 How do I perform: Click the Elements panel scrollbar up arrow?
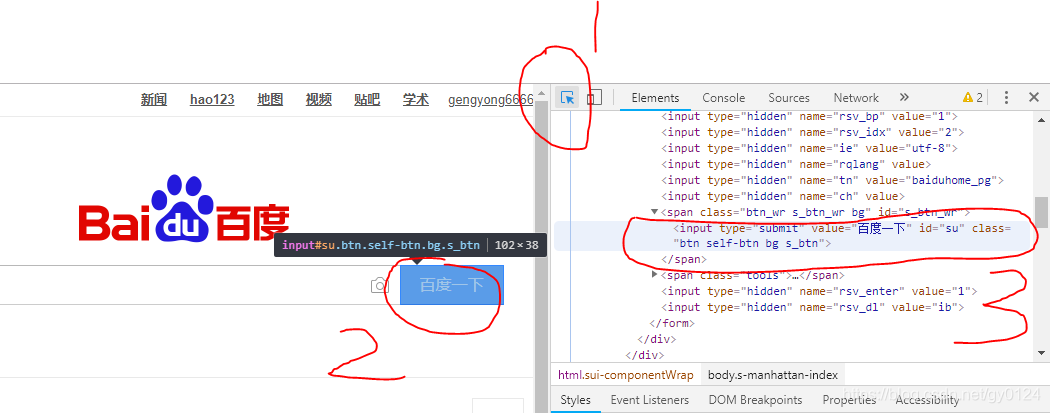(x=1041, y=118)
